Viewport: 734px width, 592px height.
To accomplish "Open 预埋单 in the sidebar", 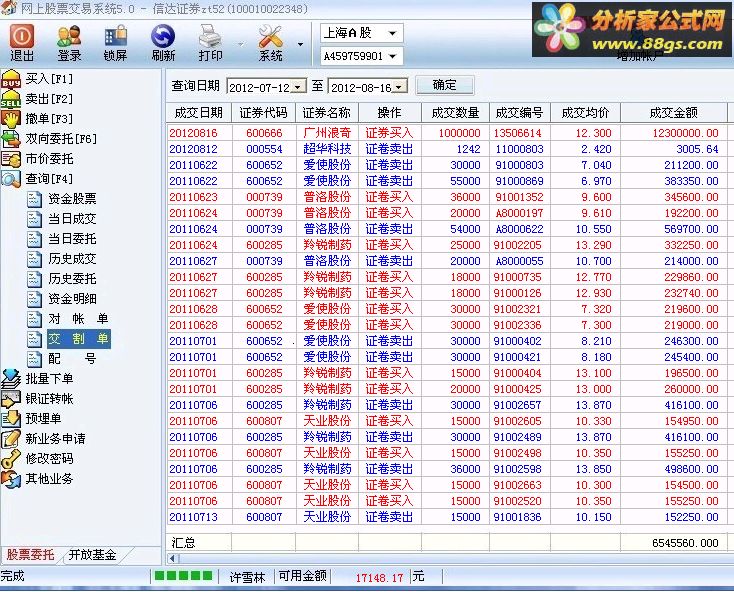I will 32,419.
